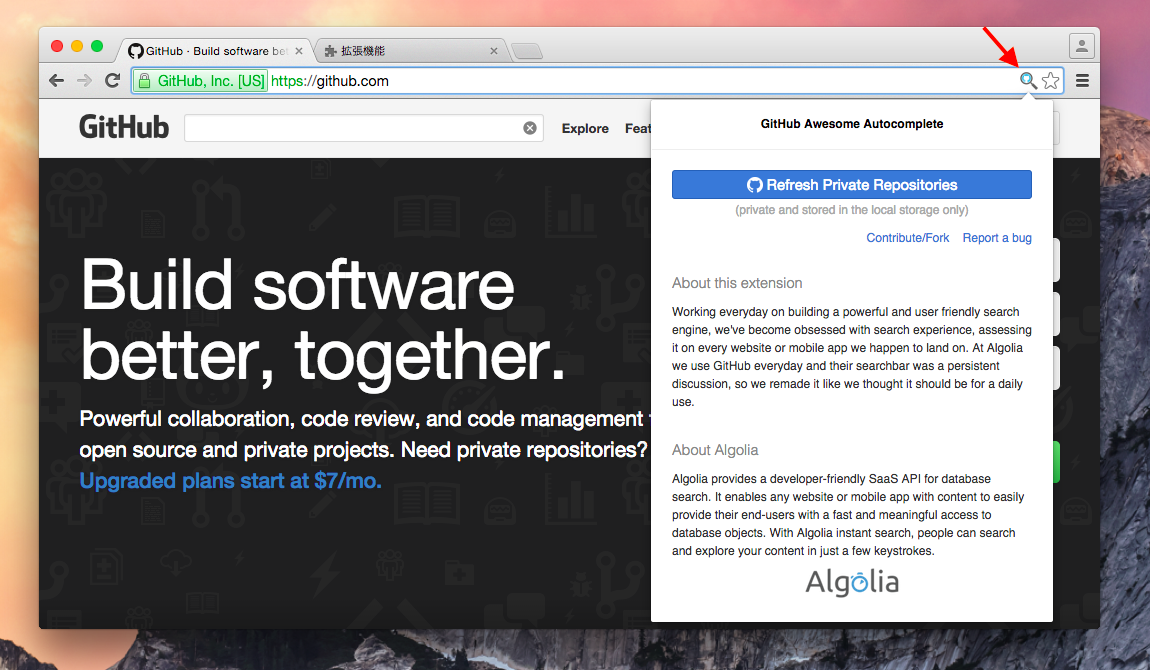Click the green padlock security icon

click(144, 81)
